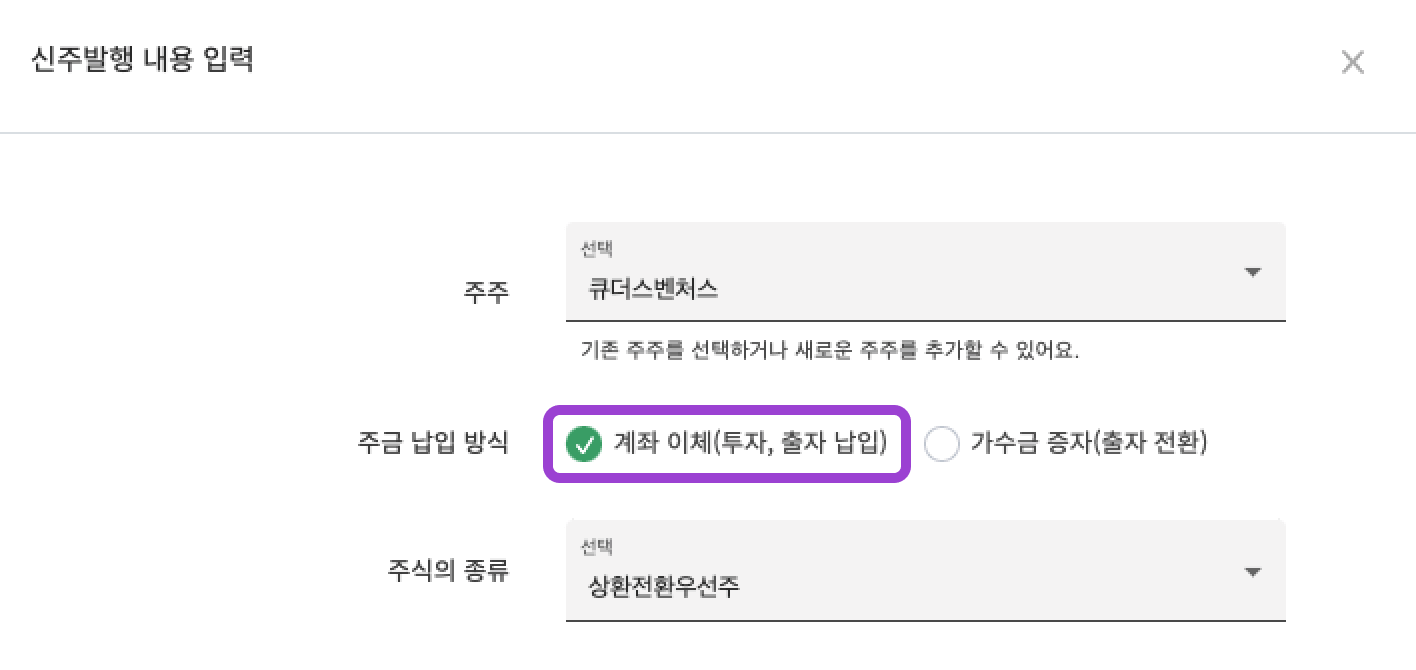Click the green checkmark radio icon

(583, 444)
